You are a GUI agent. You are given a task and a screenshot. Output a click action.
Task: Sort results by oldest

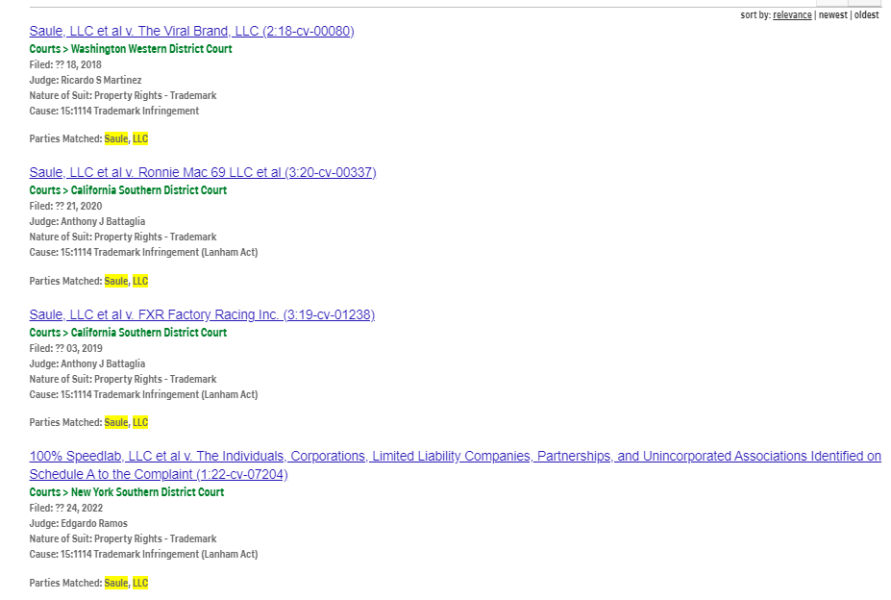[x=867, y=15]
